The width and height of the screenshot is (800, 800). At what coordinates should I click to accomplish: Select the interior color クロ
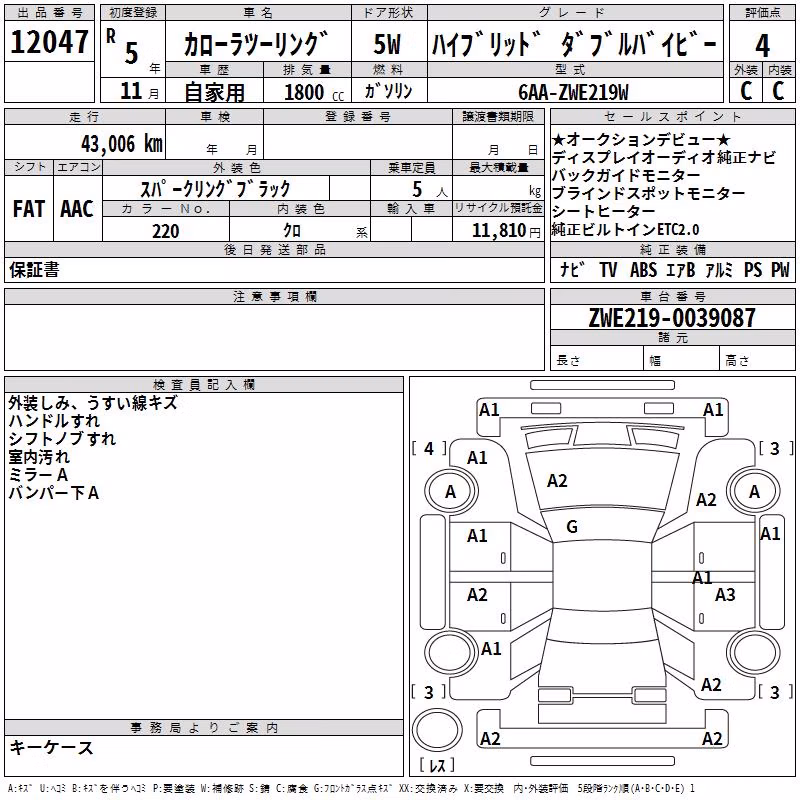pos(292,231)
